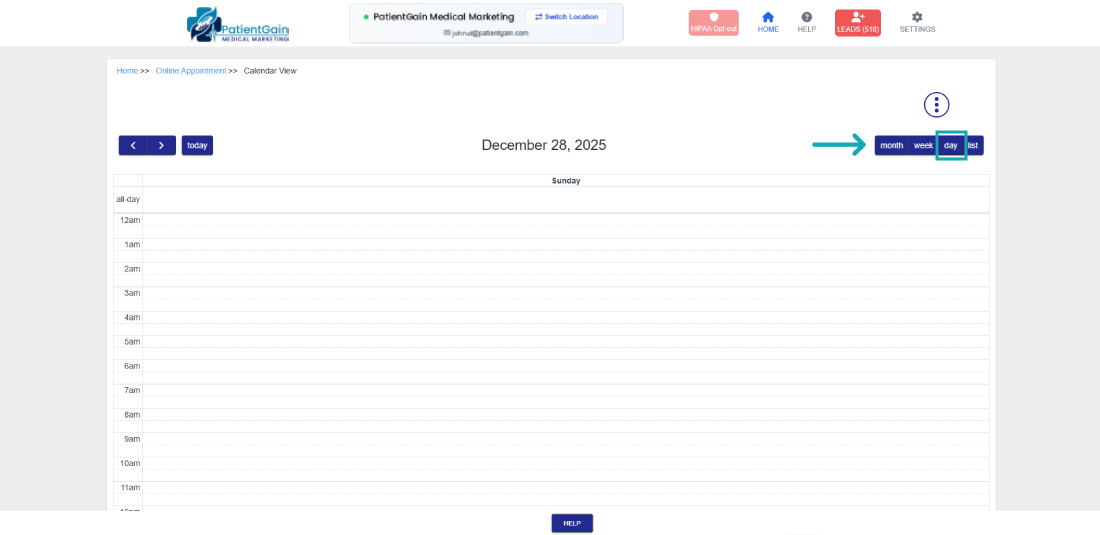Click the PatientGain Medical Marketing logo
1100x535 pixels.
pyautogui.click(x=238, y=25)
